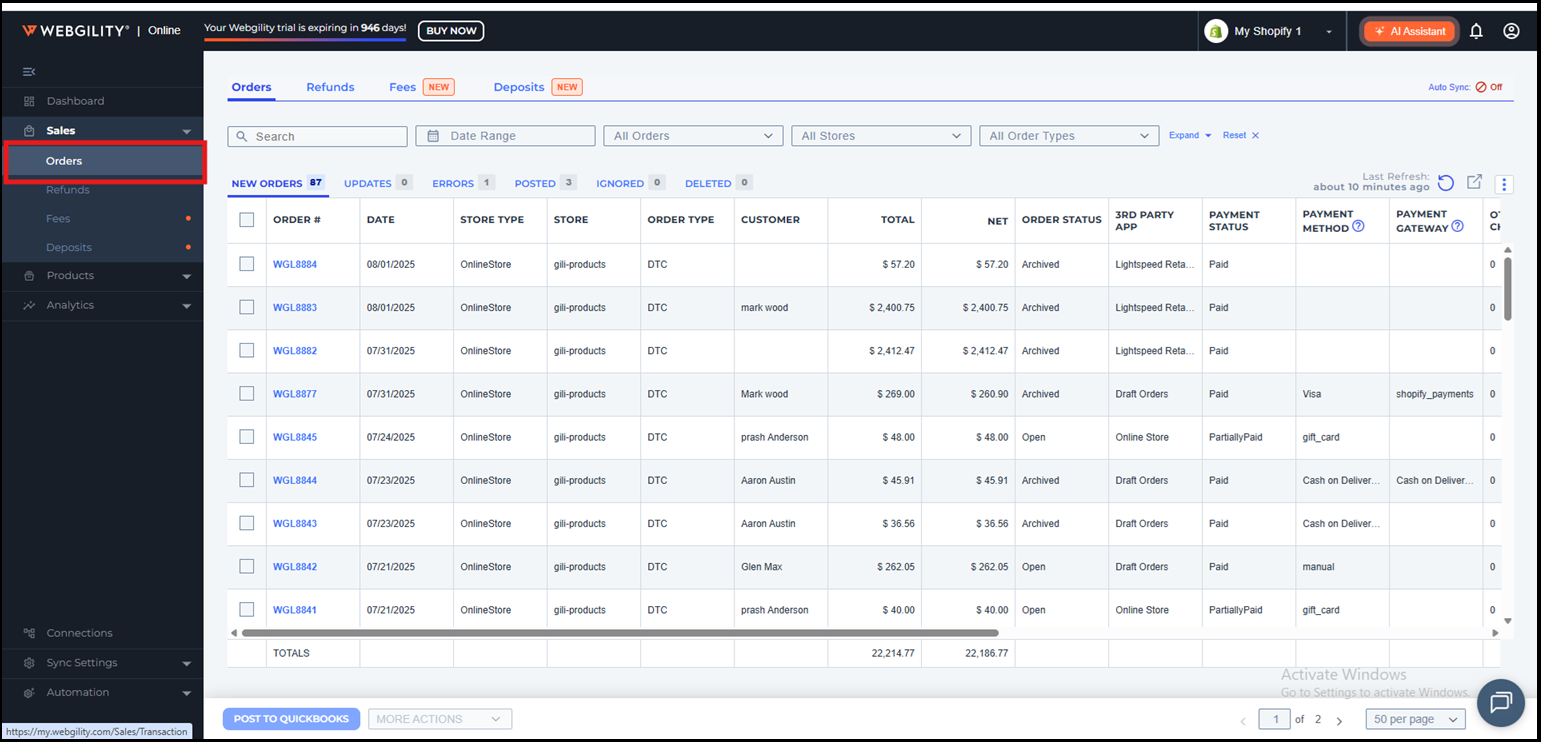Open the All Stores dropdown
Image resolution: width=1541 pixels, height=742 pixels.
pyautogui.click(x=881, y=136)
